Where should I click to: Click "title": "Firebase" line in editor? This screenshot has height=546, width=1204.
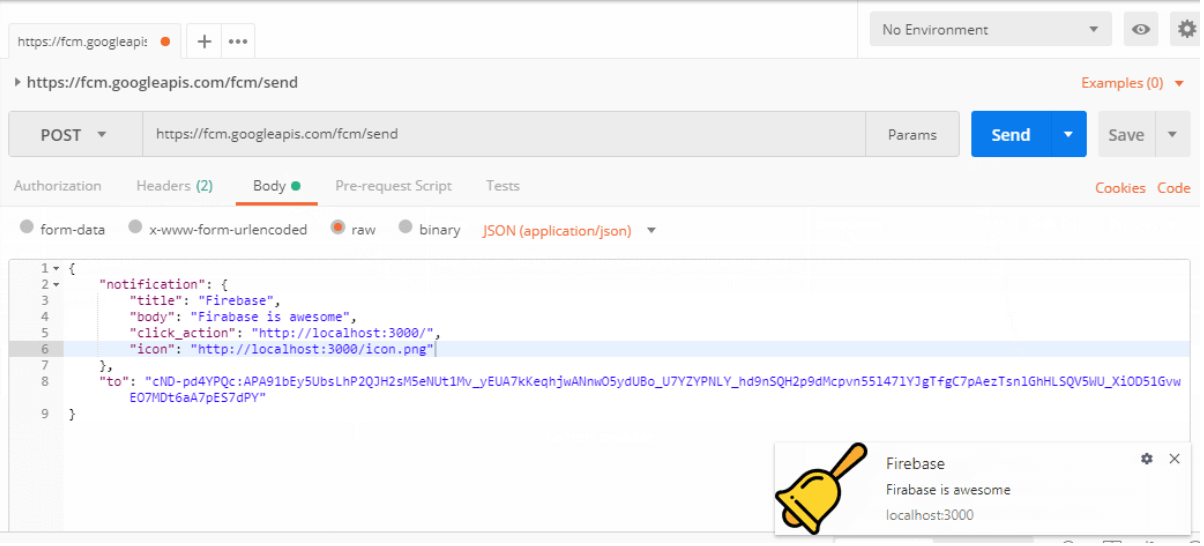click(205, 300)
